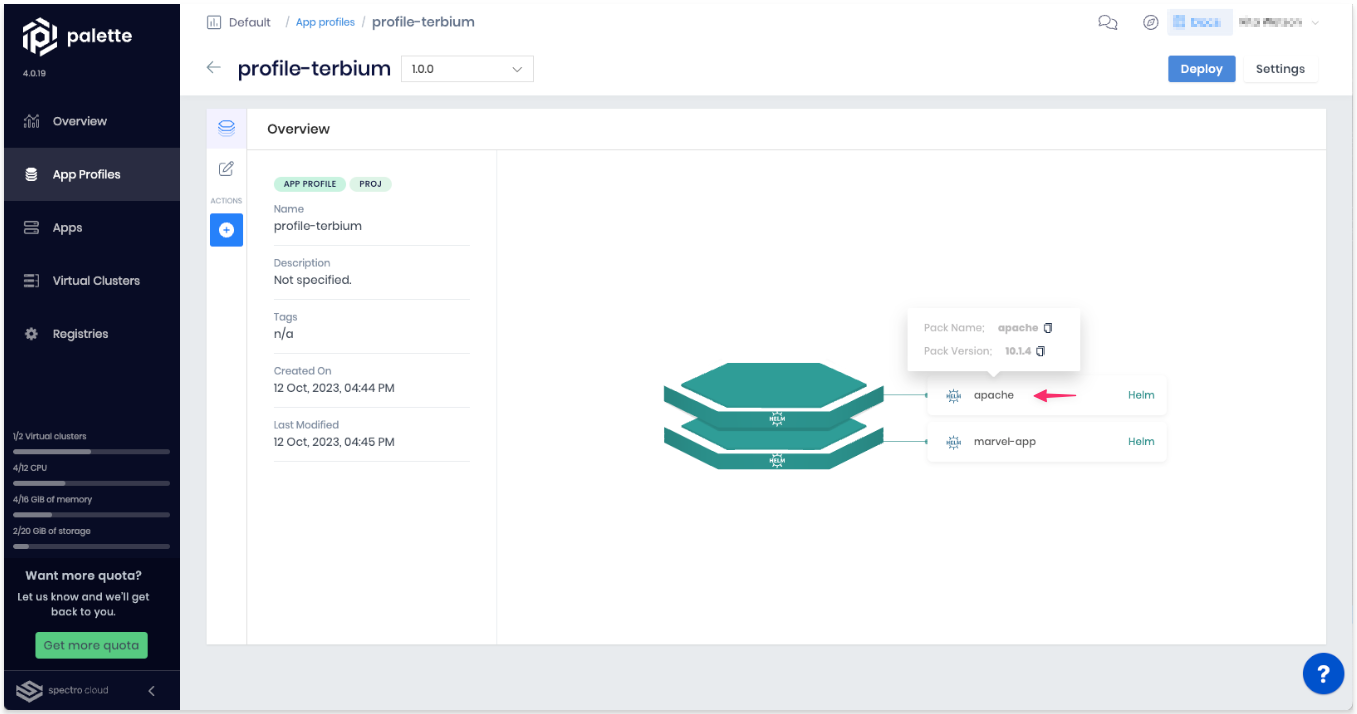Click the Description Not specified text
The height and width of the screenshot is (714, 1357).
[x=312, y=280]
